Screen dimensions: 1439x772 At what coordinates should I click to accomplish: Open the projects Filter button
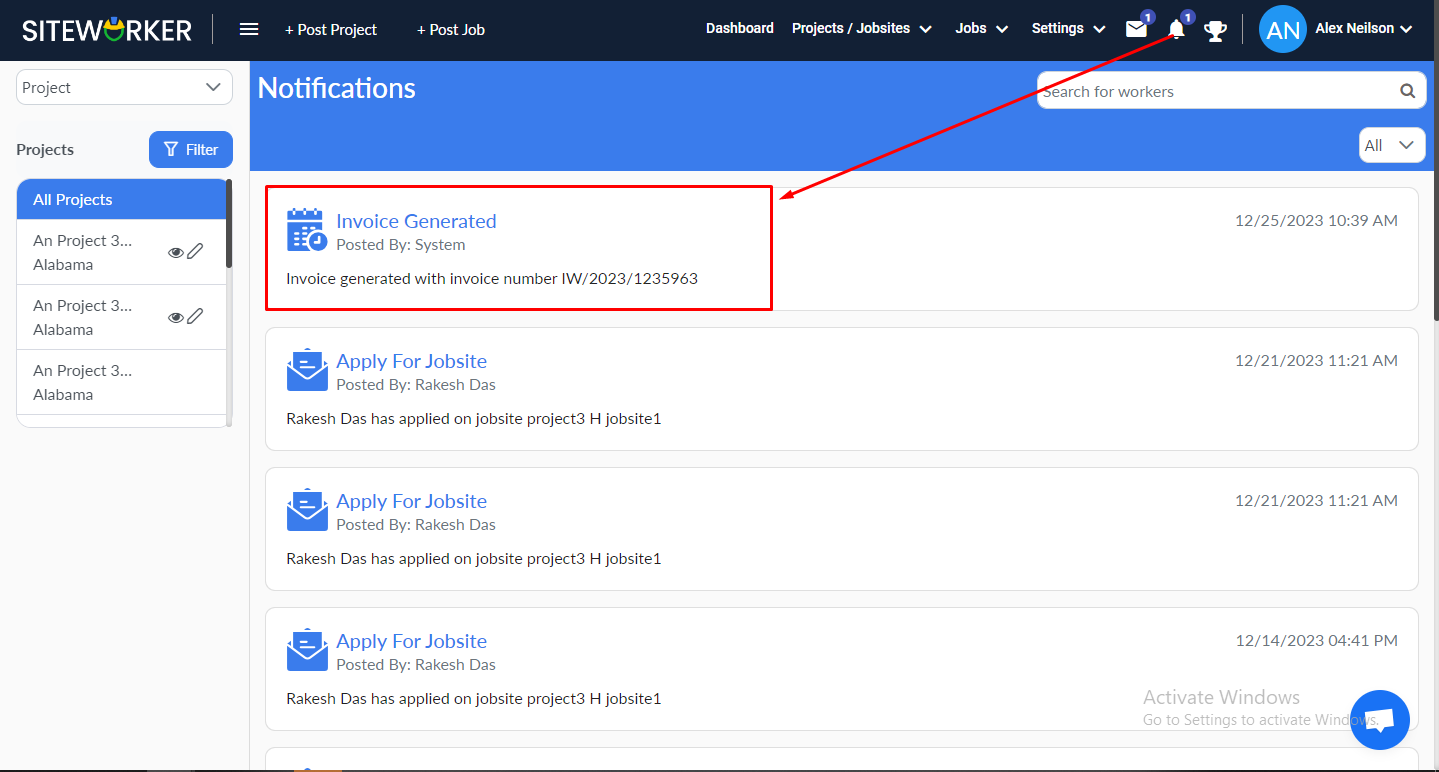tap(191, 149)
